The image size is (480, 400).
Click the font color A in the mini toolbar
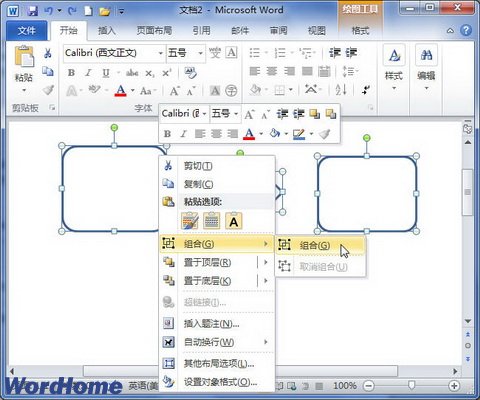[x=249, y=134]
